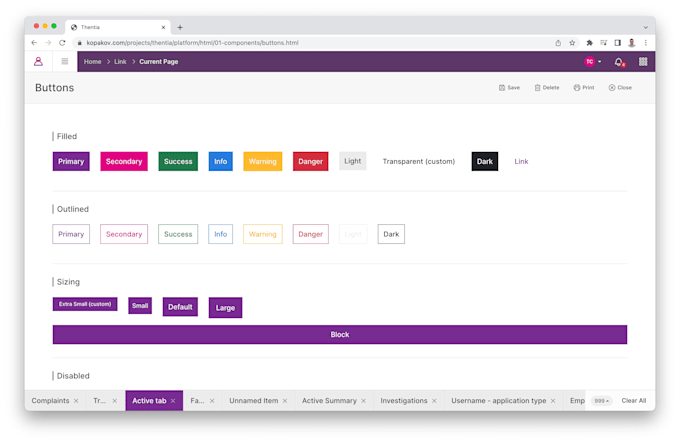This screenshot has height=443, width=680.
Task: Open the notifications bell icon
Action: [619, 62]
